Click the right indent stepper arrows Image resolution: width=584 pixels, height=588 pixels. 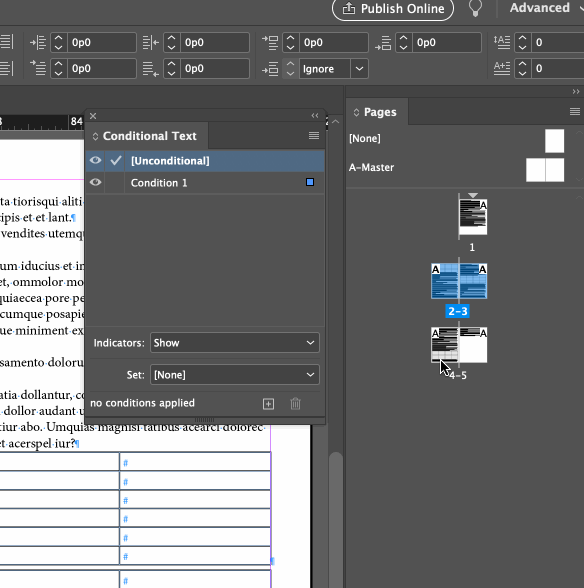[171, 42]
